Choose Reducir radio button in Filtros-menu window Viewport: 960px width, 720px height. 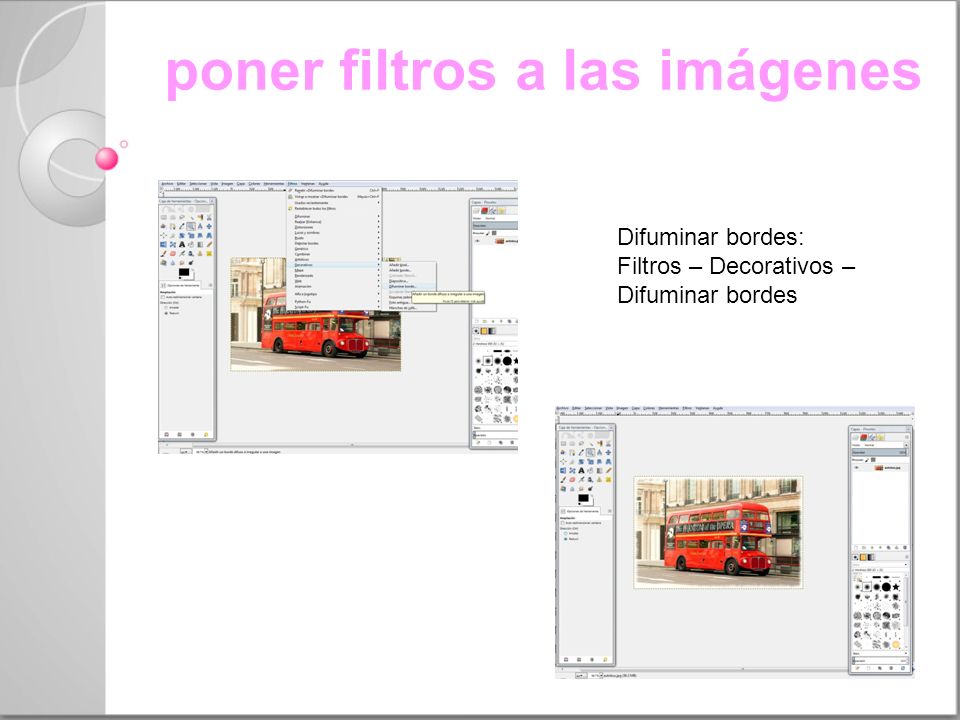click(166, 313)
